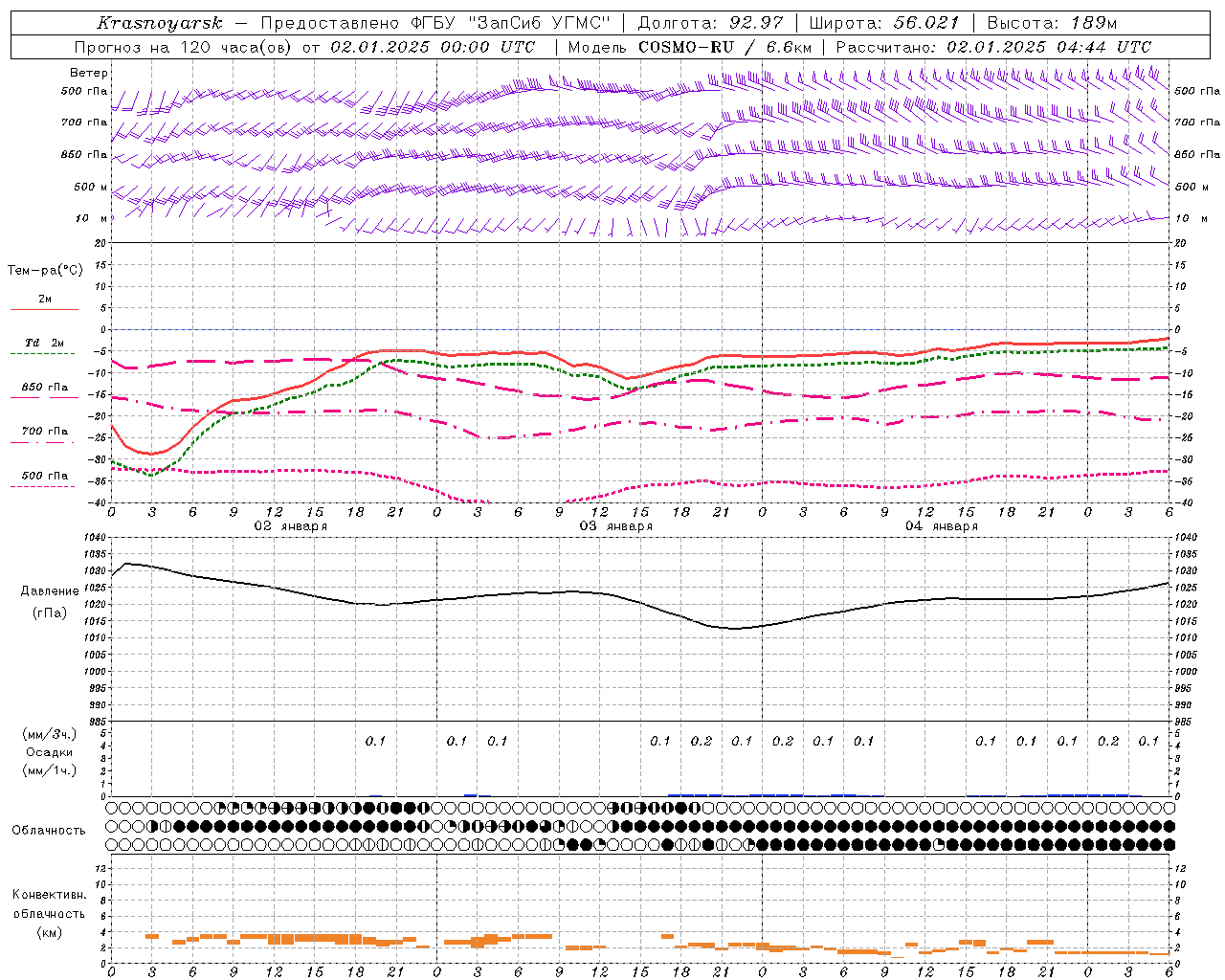Screen dimensions: 1225x980
Task: Click the "2м" temperature legend entry
Action: coord(45,300)
